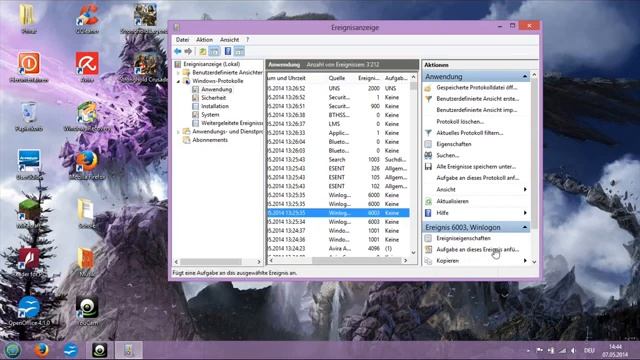Image resolution: width=640 pixels, height=360 pixels.
Task: Open the Aktion menu
Action: pyautogui.click(x=204, y=40)
